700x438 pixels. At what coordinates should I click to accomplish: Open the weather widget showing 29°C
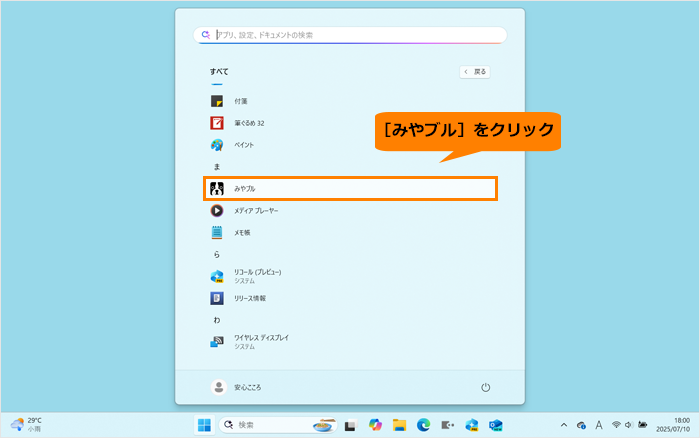(x=26, y=425)
